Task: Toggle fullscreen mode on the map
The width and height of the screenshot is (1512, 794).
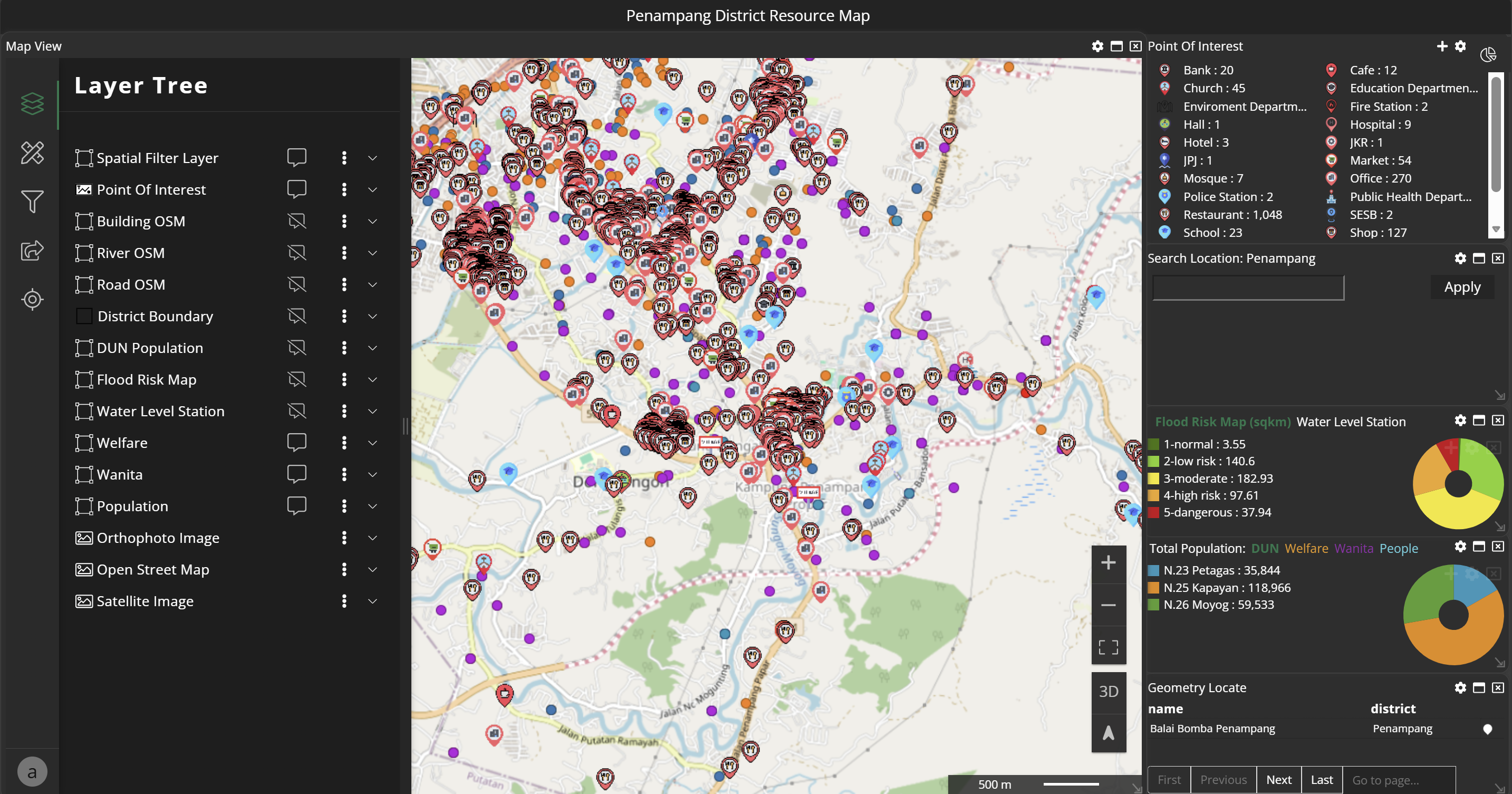Action: 1108,647
